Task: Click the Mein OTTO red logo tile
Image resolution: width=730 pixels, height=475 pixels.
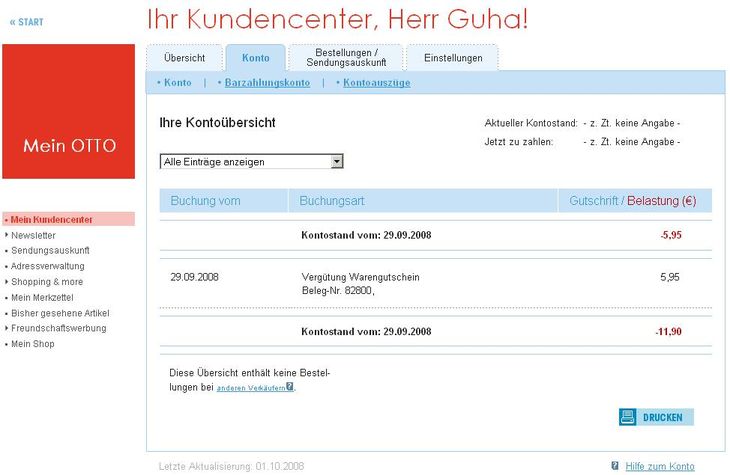Action: (x=69, y=111)
